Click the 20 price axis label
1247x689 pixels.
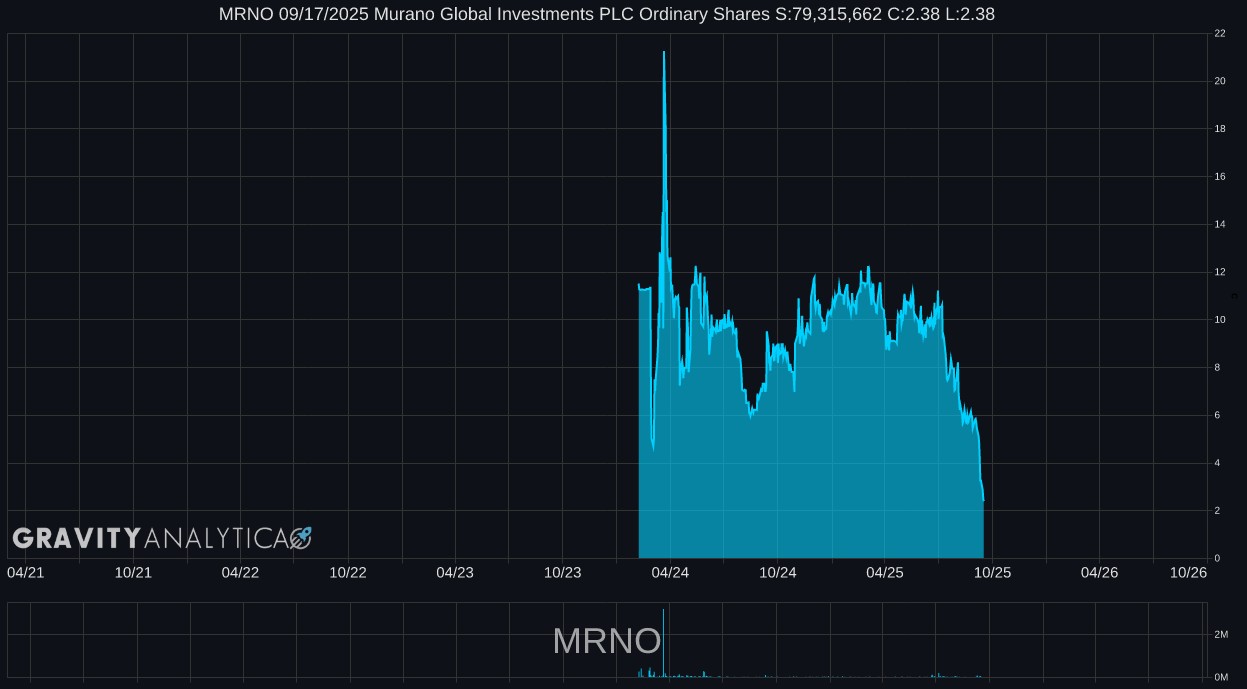1220,81
